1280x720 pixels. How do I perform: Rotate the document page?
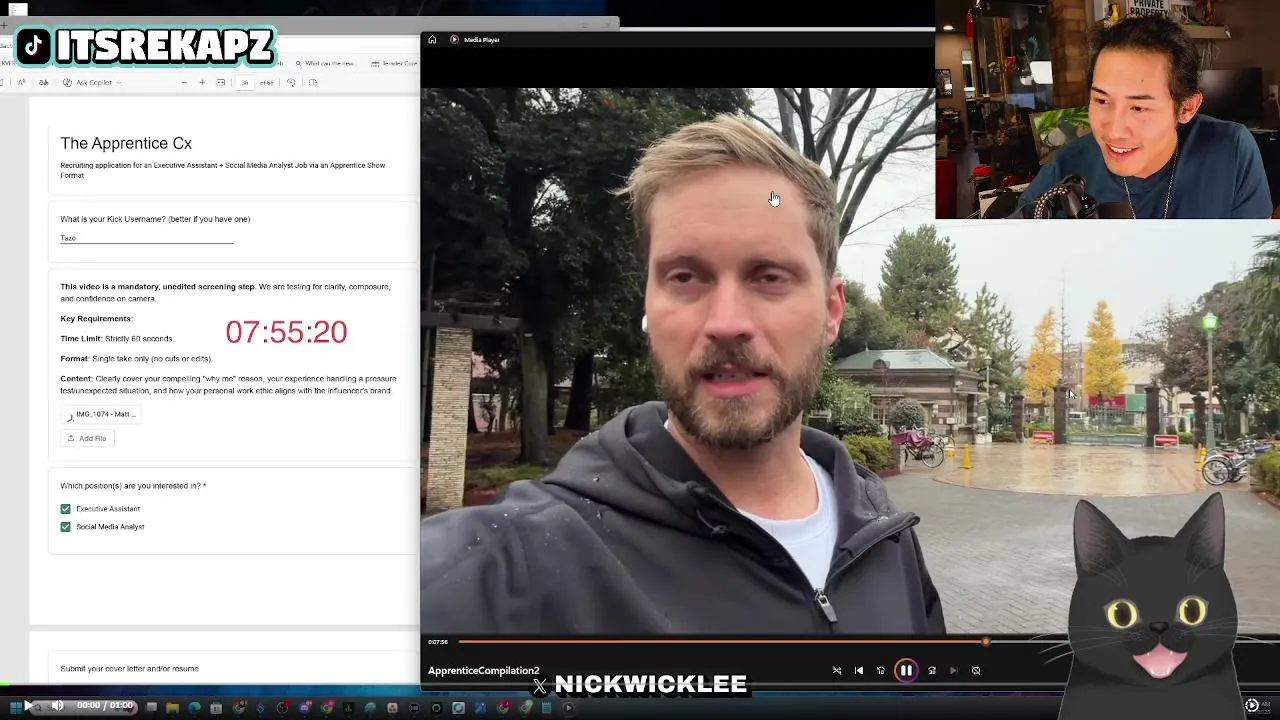pos(291,83)
